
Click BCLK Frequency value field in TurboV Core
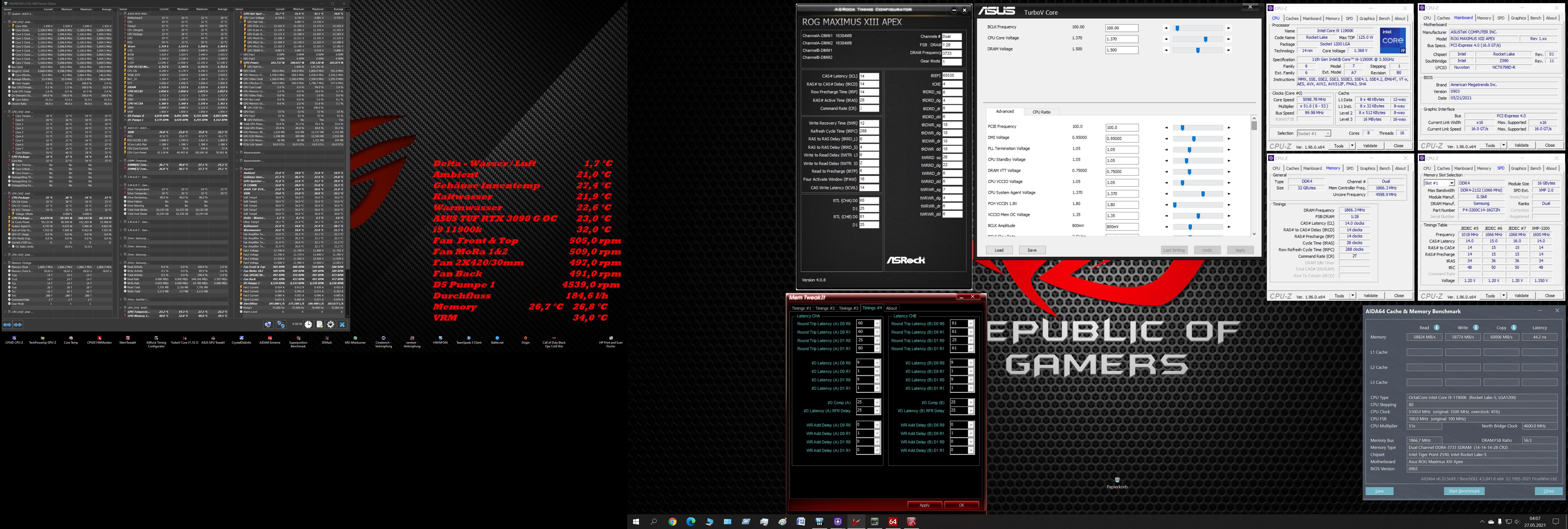coord(1122,28)
